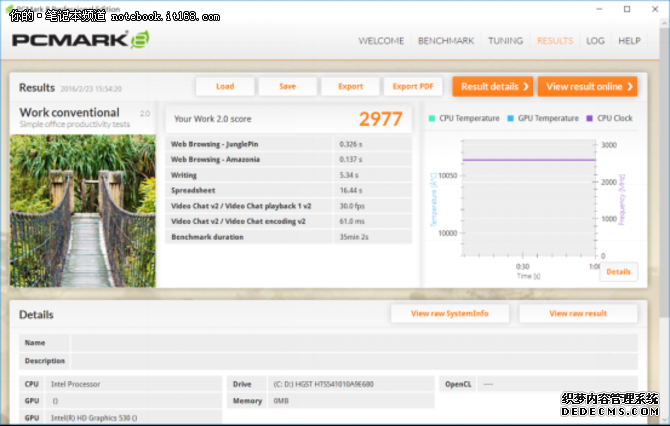Minimize the PCMark window

click(599, 9)
